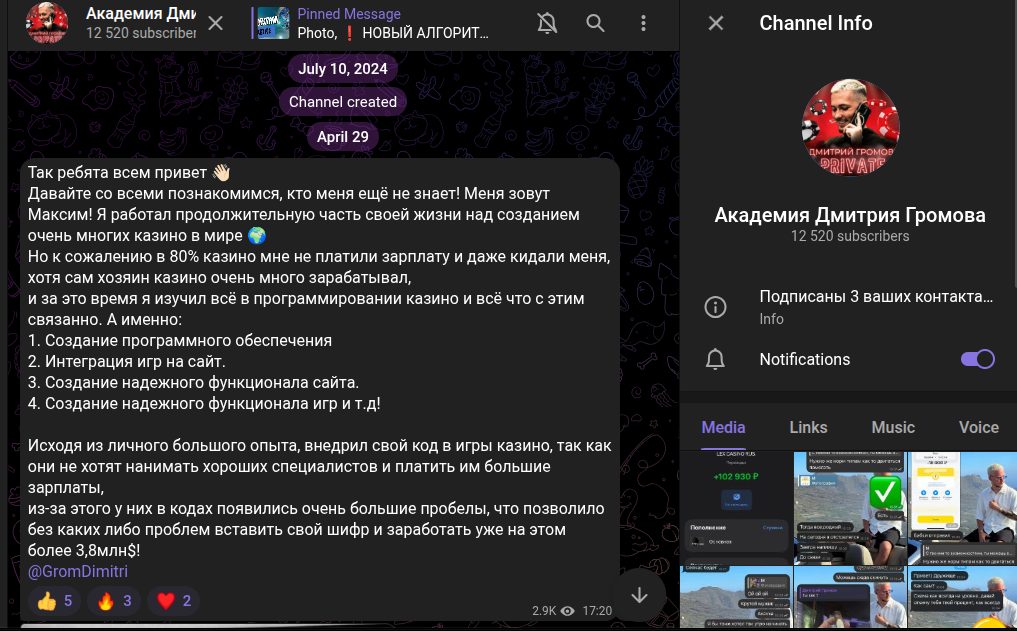The height and width of the screenshot is (631, 1017).
Task: Jump to the pinned message 'НОВЫЙ АЛГОРИТ…'
Action: (393, 33)
